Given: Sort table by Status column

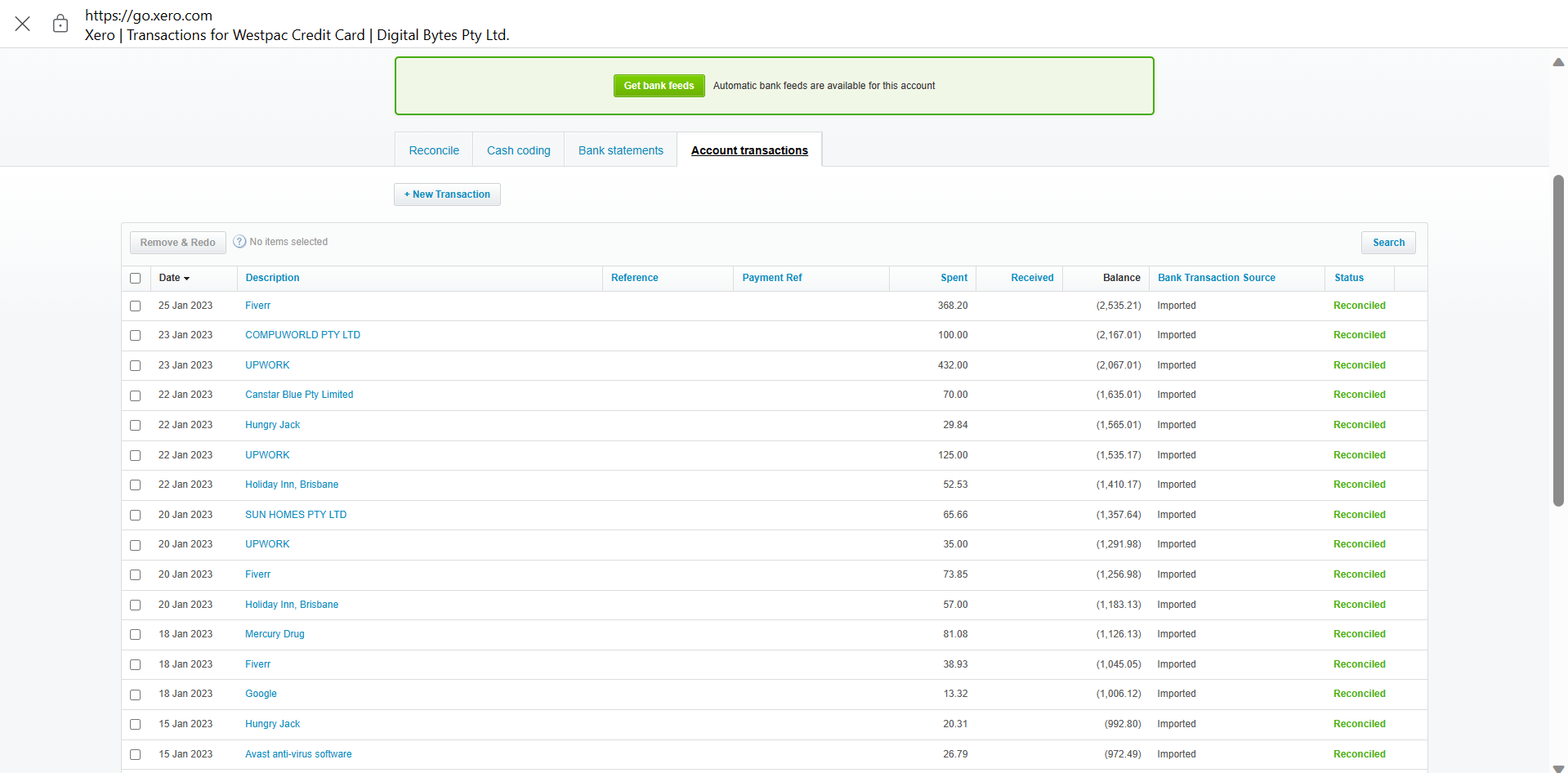Looking at the screenshot, I should point(1348,278).
